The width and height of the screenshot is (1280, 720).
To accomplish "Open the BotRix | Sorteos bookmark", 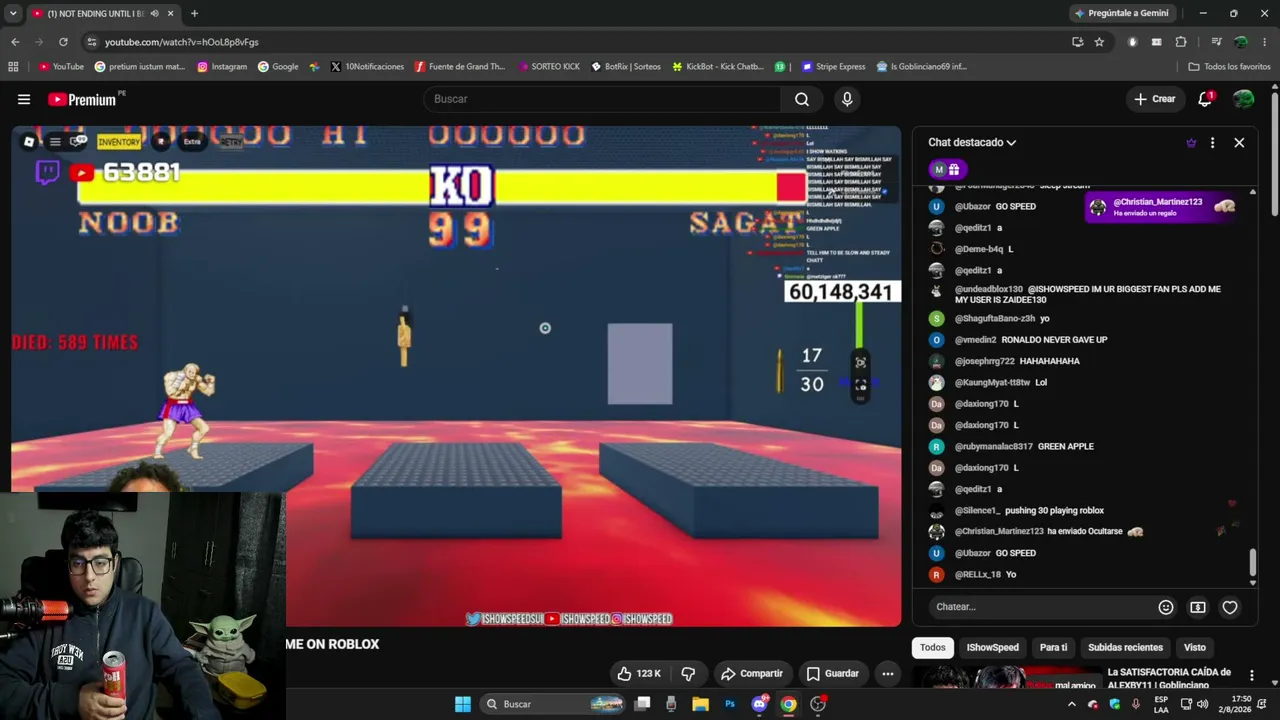I will pyautogui.click(x=626, y=67).
